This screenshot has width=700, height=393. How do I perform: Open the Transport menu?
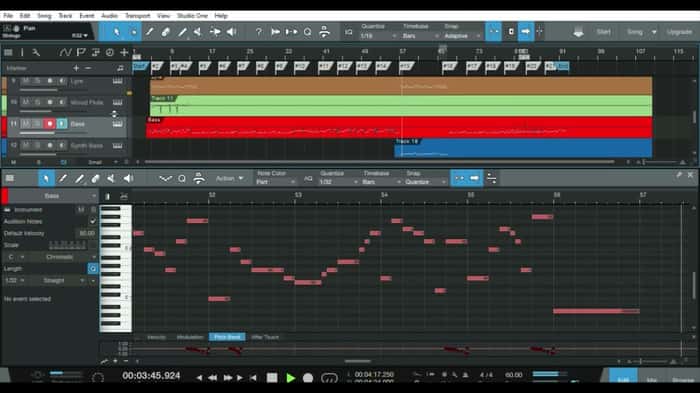click(x=137, y=16)
